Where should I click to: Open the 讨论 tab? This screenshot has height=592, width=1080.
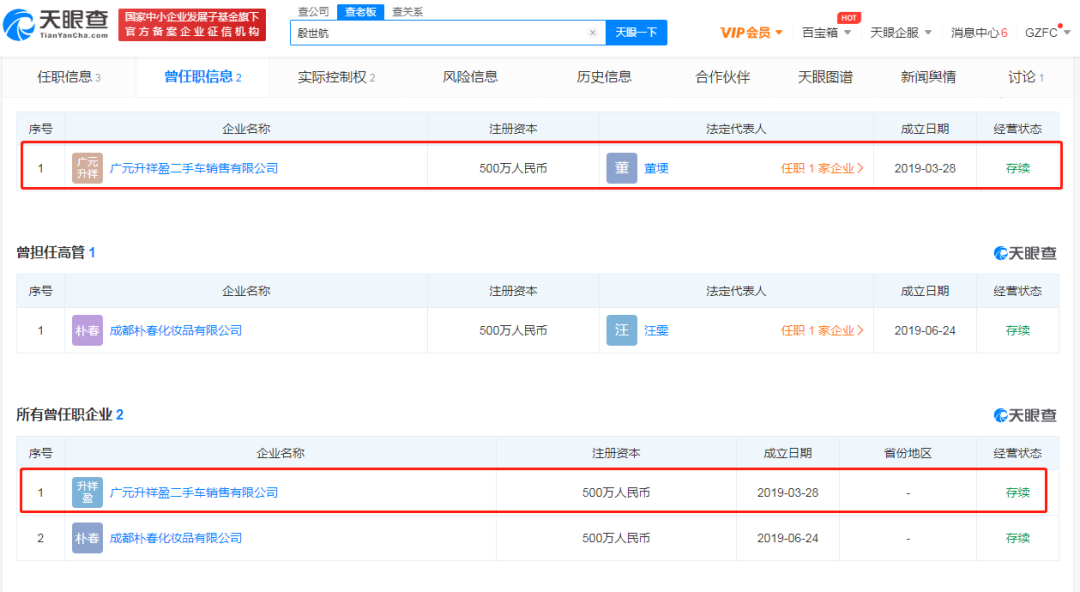(x=1026, y=76)
